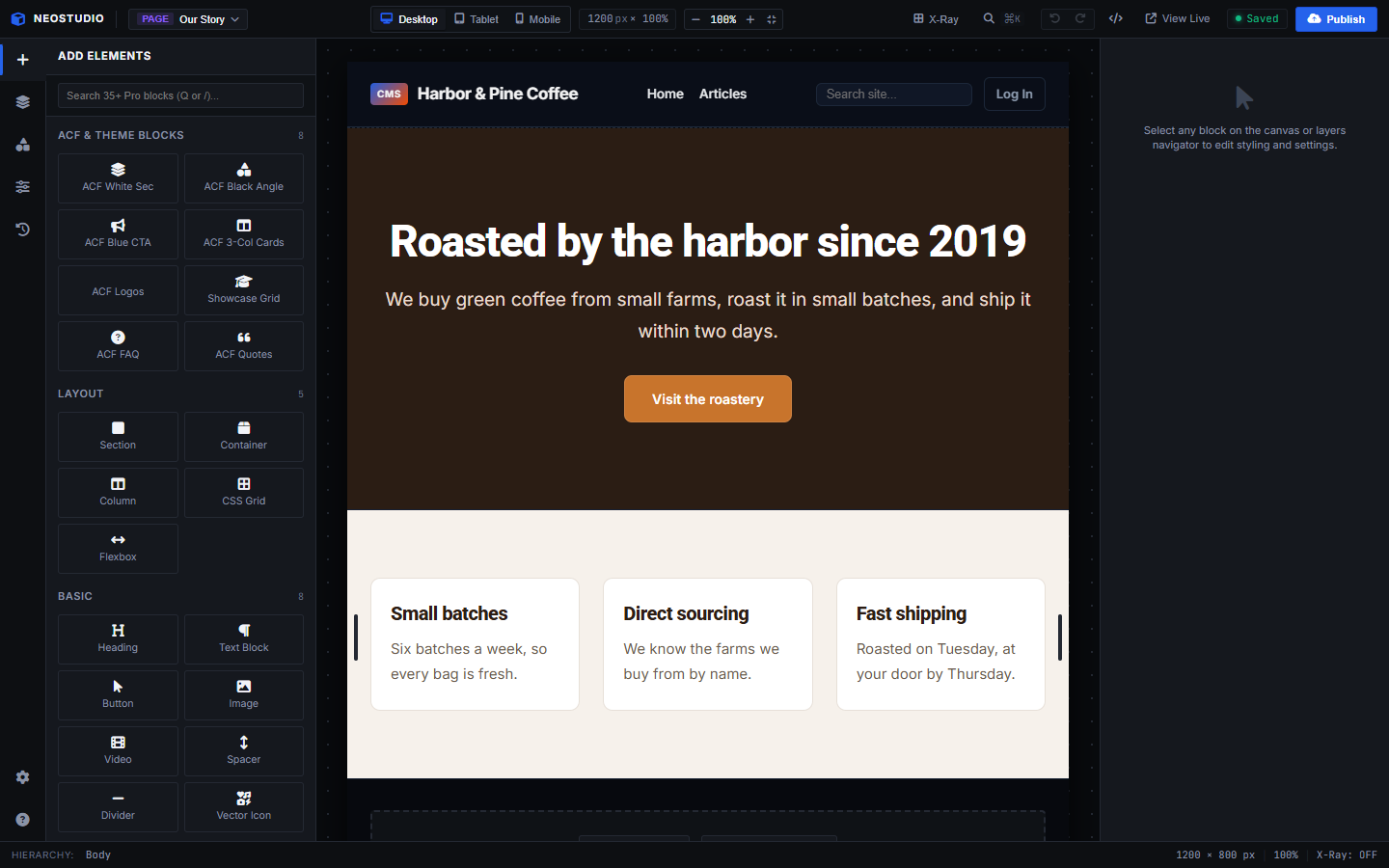The width and height of the screenshot is (1389, 868).
Task: Open View Live link
Action: 1177,18
